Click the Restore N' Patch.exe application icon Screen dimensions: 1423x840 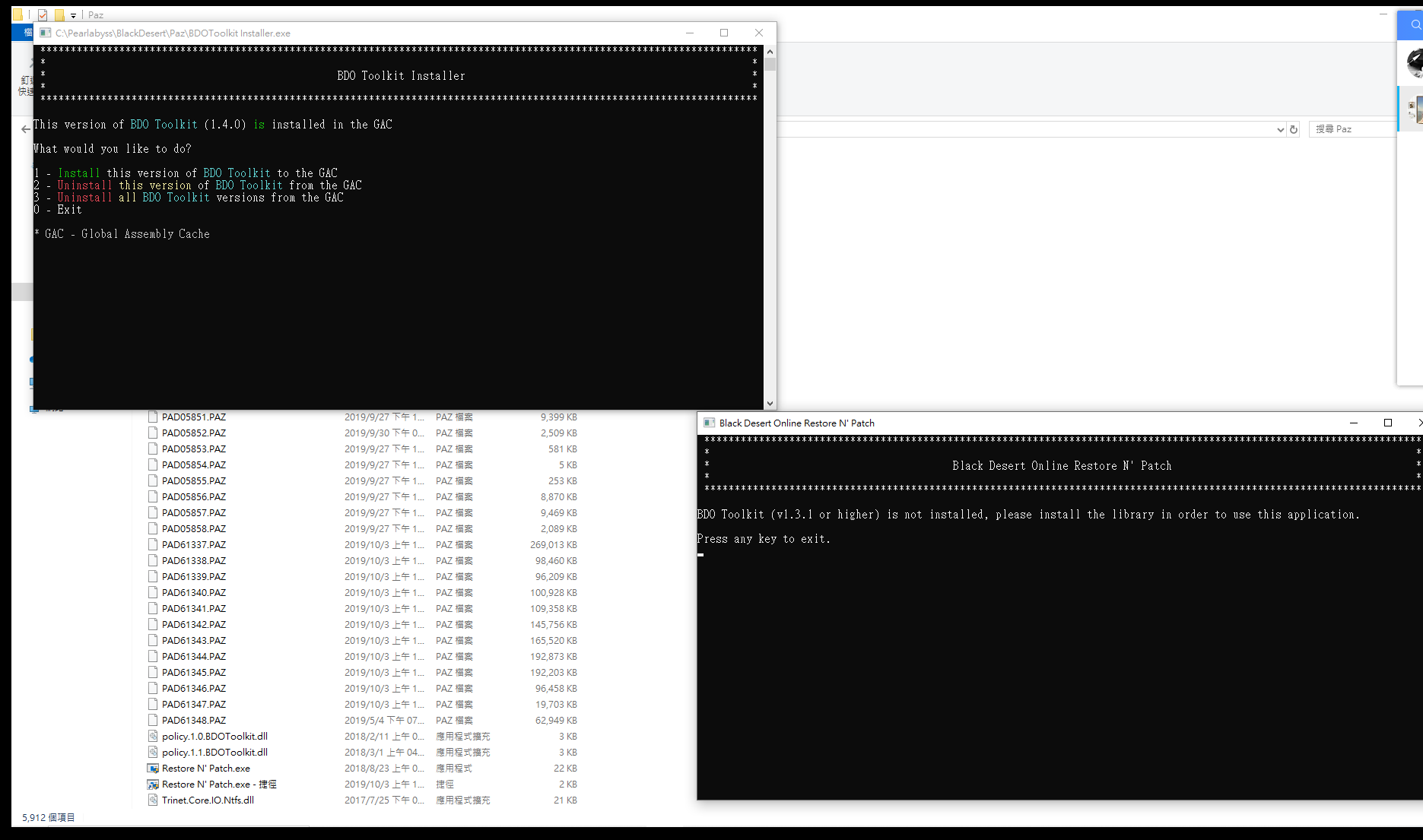tap(153, 769)
